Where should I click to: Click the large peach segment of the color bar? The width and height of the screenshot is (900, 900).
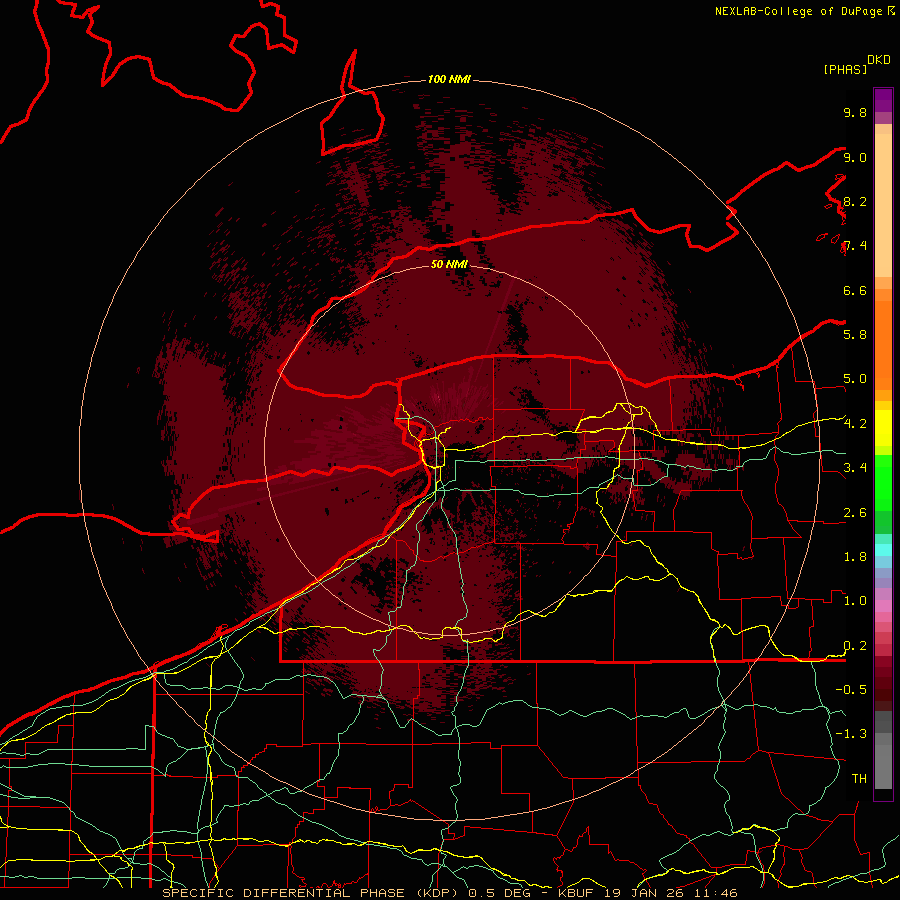click(883, 205)
